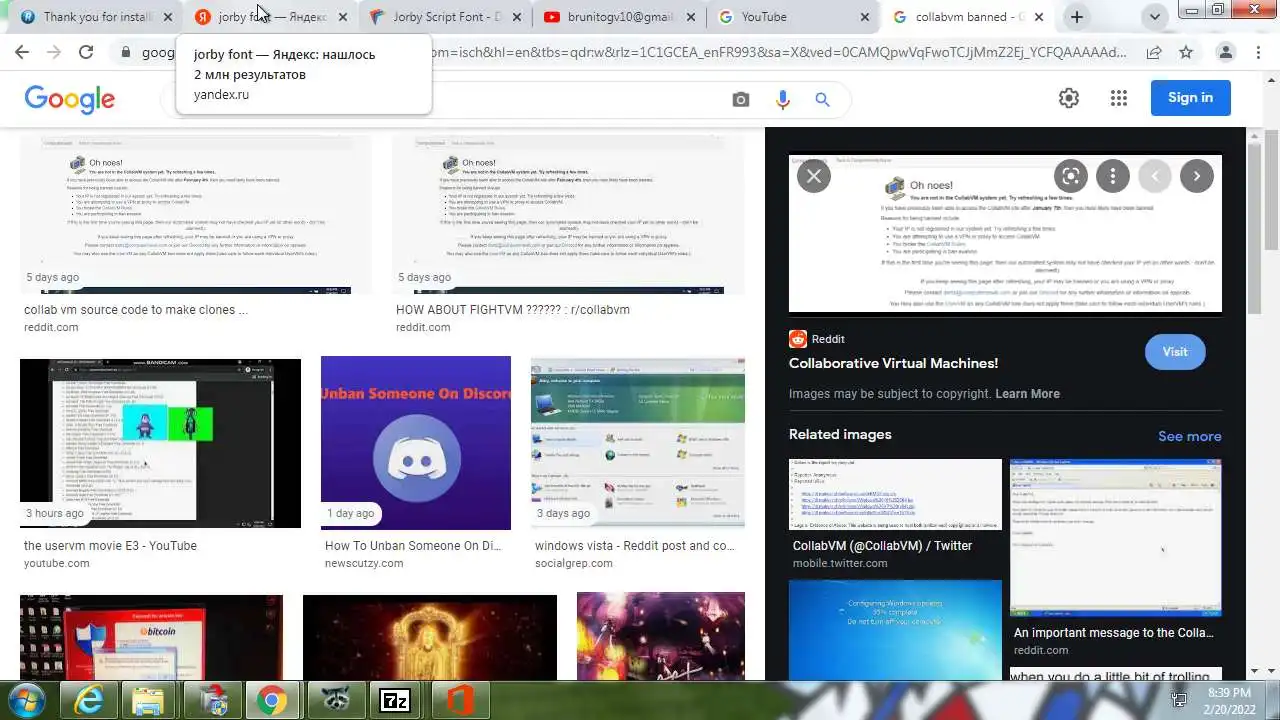Viewport: 1280px width, 720px height.
Task: Search by image camera icon
Action: click(741, 99)
